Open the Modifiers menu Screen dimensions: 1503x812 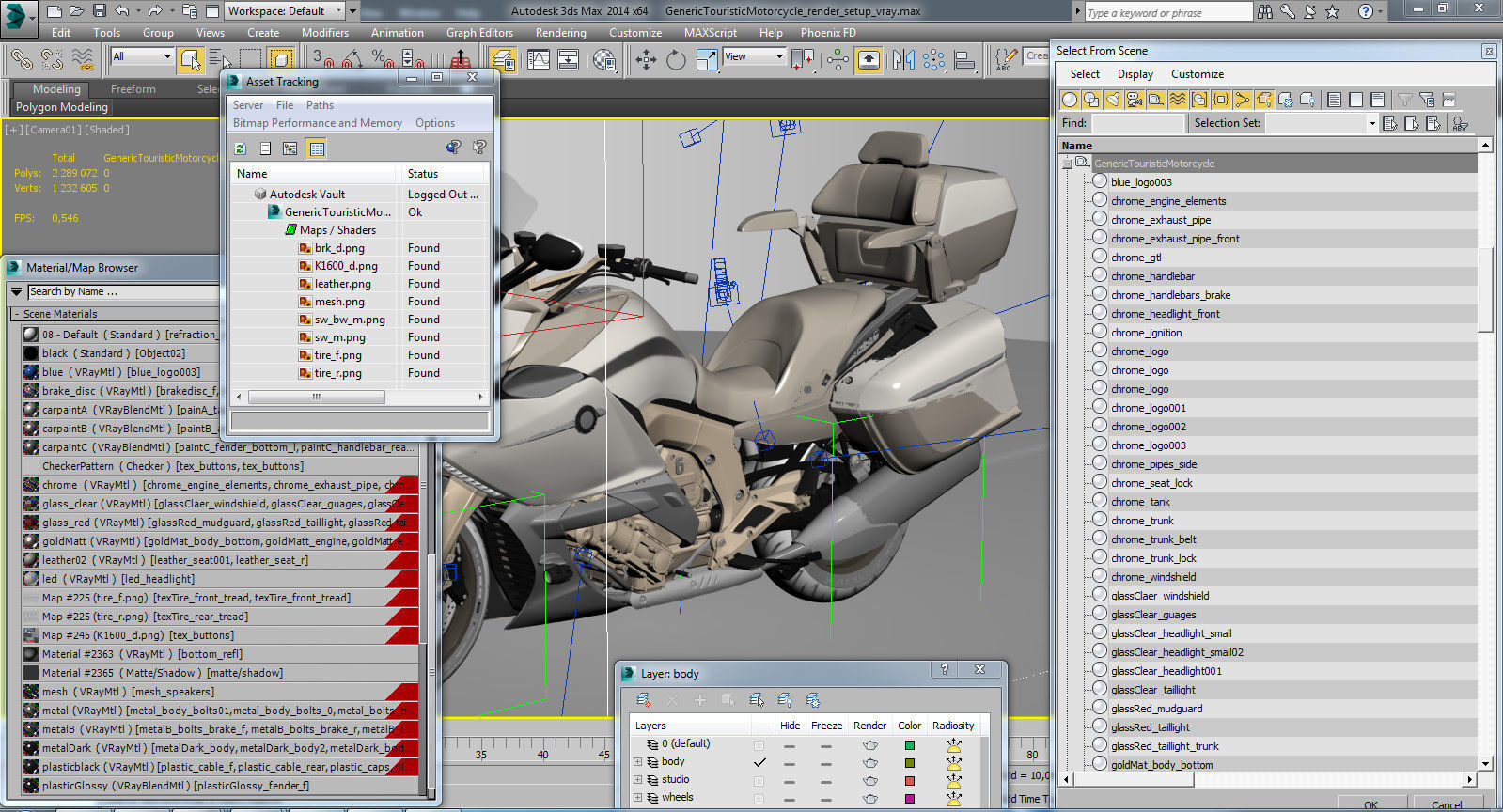[325, 32]
